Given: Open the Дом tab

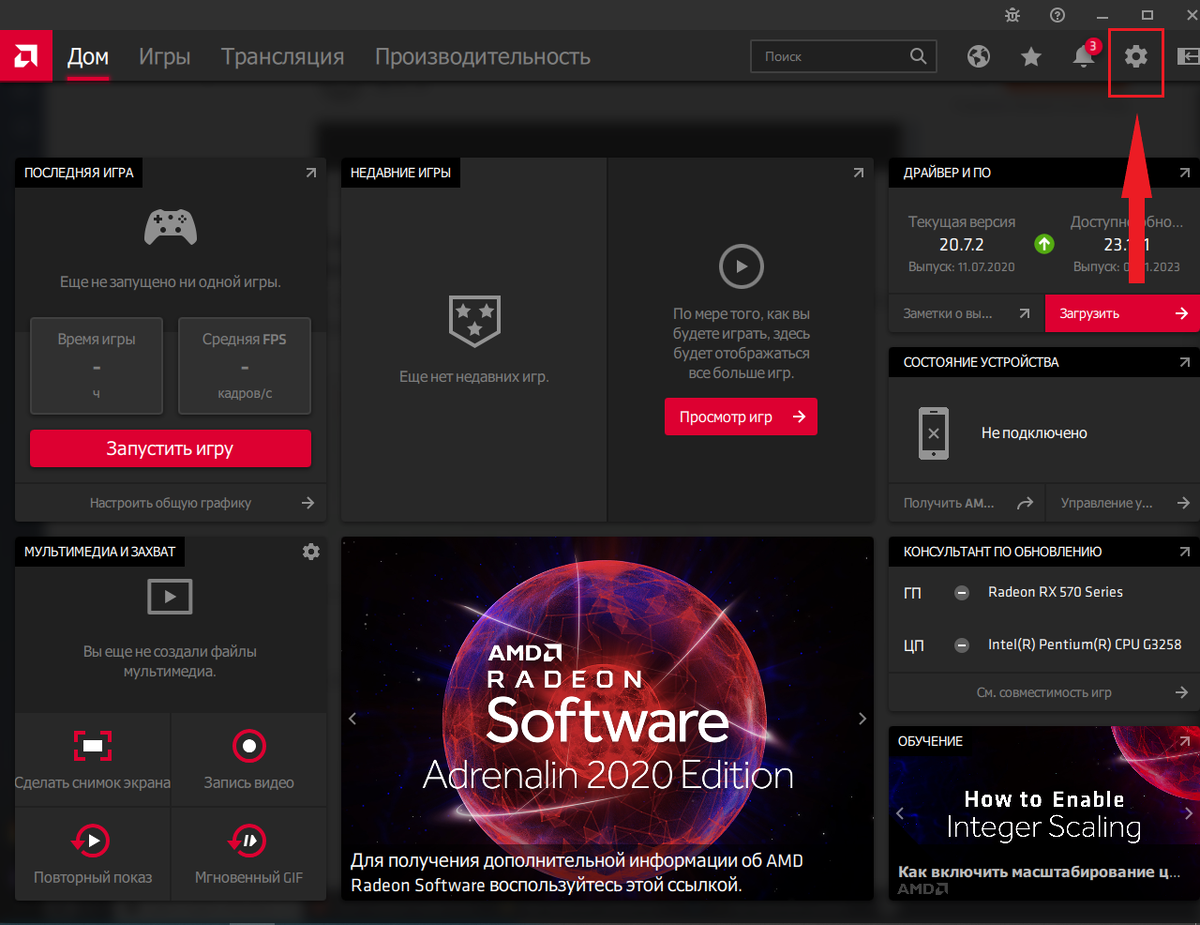Looking at the screenshot, I should pyautogui.click(x=88, y=57).
